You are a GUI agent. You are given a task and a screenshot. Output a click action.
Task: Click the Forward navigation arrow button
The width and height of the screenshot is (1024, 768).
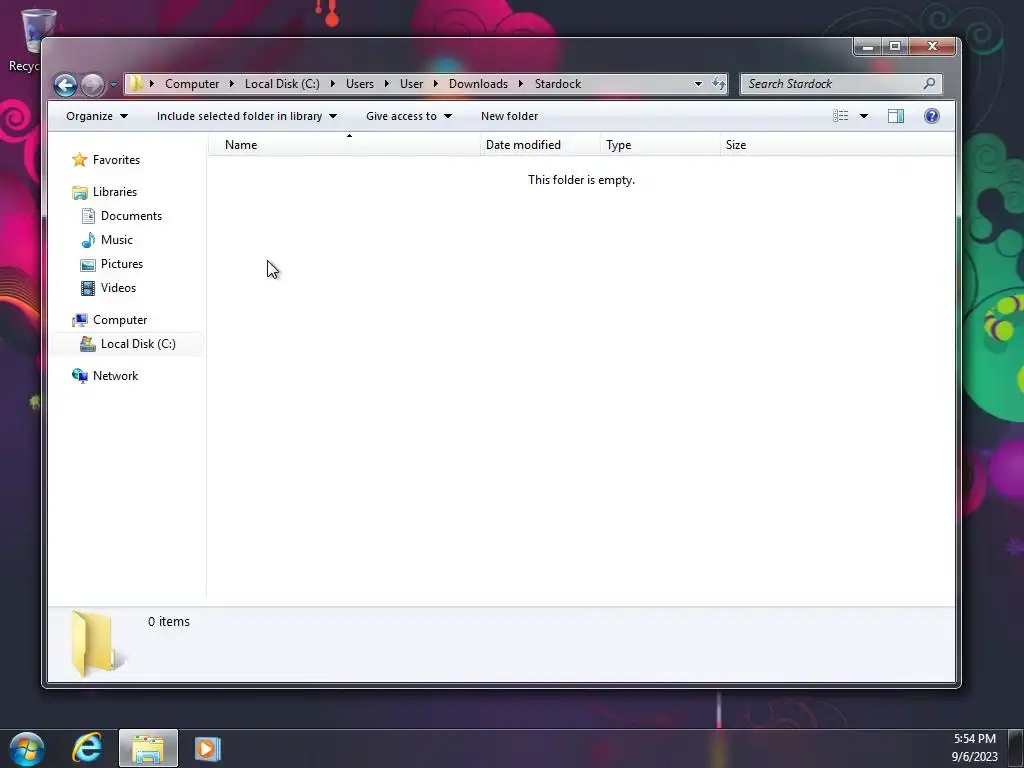(93, 84)
